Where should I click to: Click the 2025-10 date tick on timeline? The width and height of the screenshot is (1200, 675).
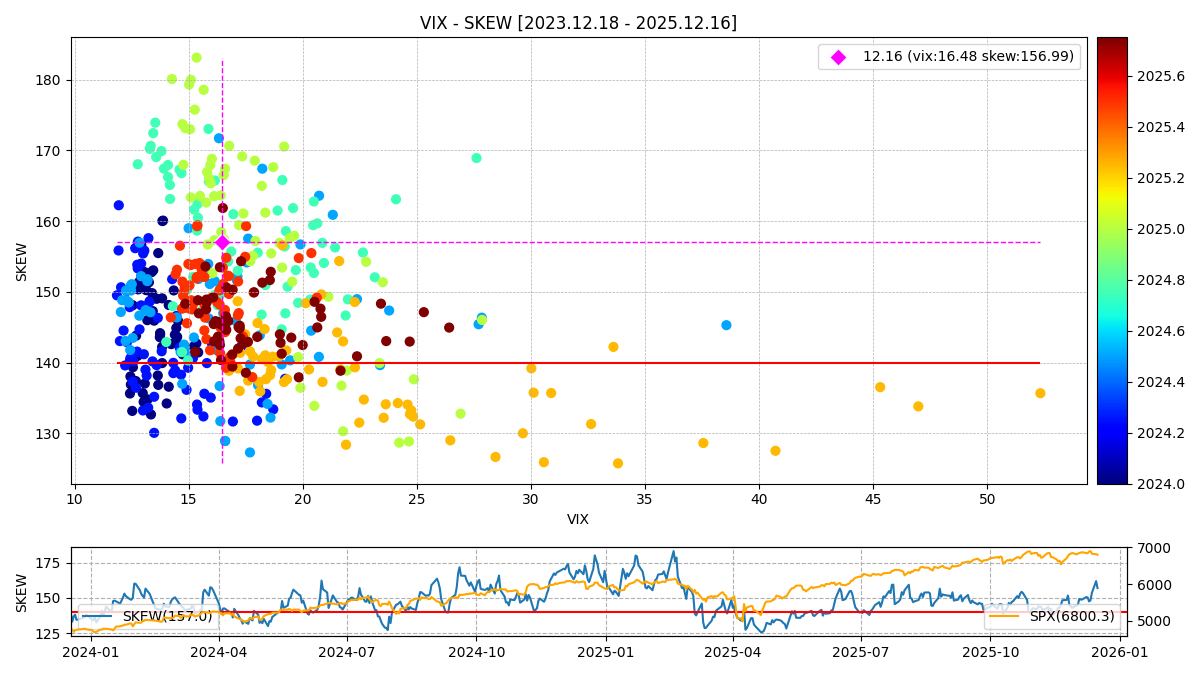tap(990, 653)
